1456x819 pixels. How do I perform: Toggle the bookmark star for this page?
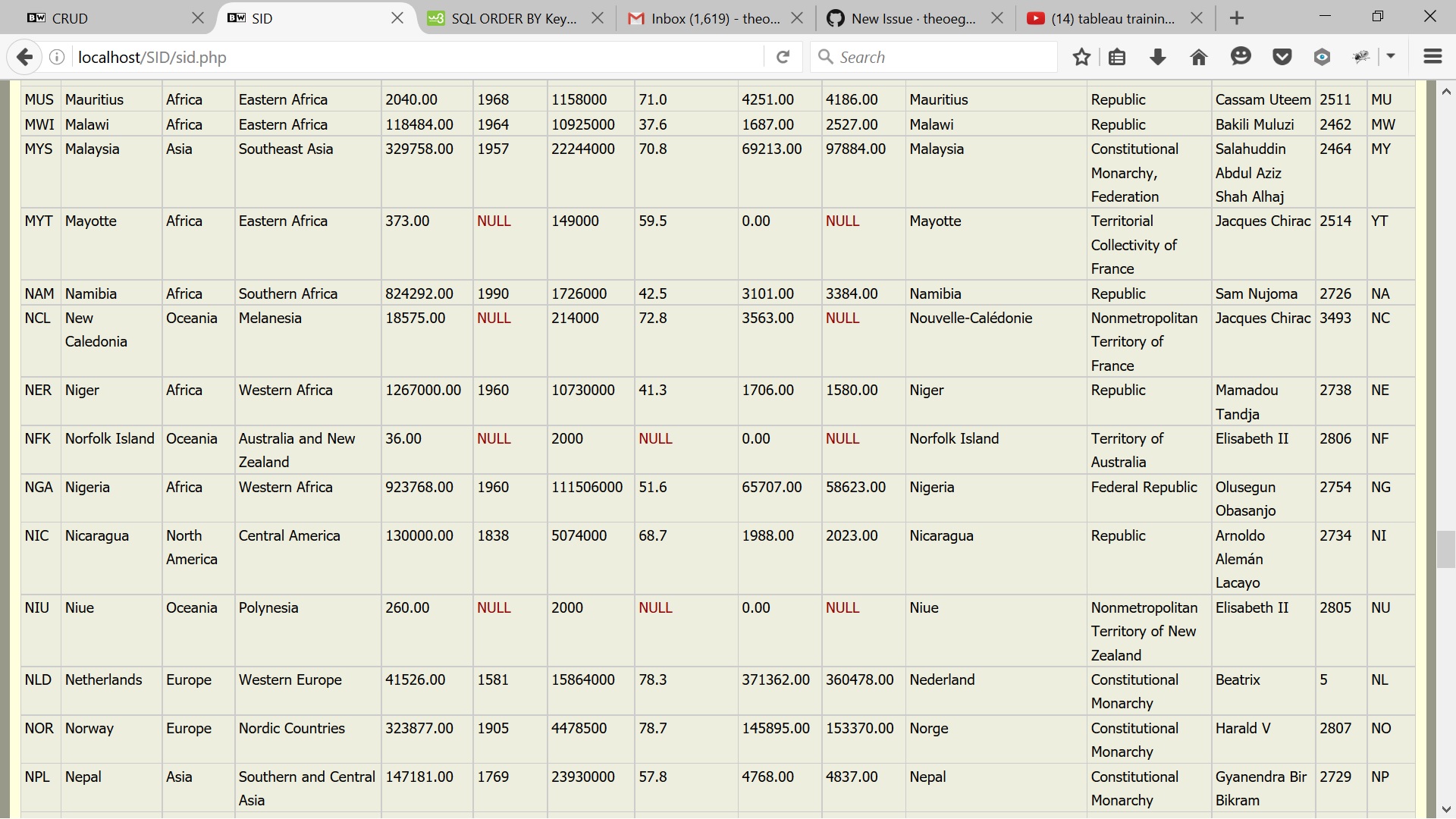point(1081,56)
